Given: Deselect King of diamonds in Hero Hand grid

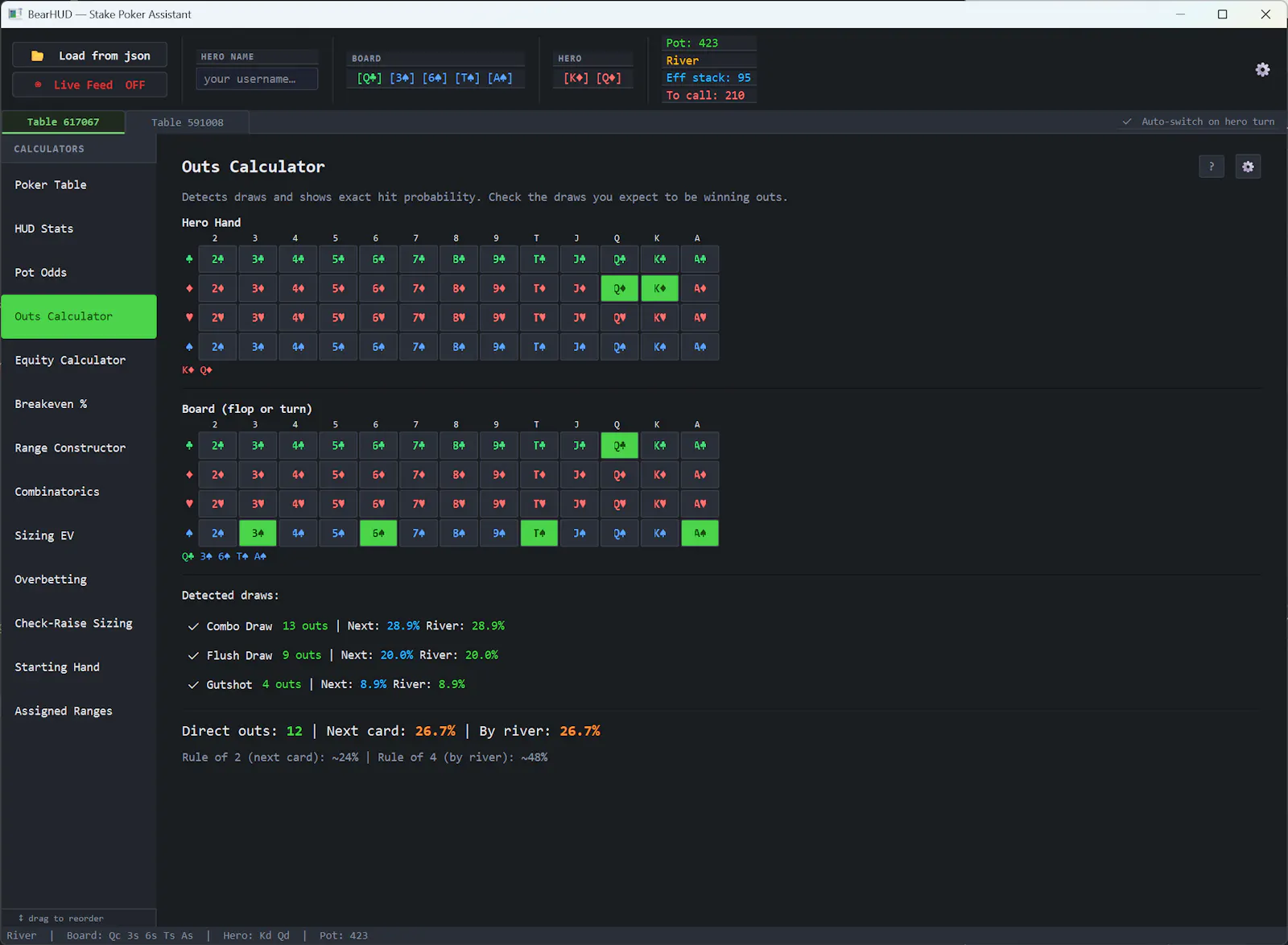Looking at the screenshot, I should coord(659,288).
